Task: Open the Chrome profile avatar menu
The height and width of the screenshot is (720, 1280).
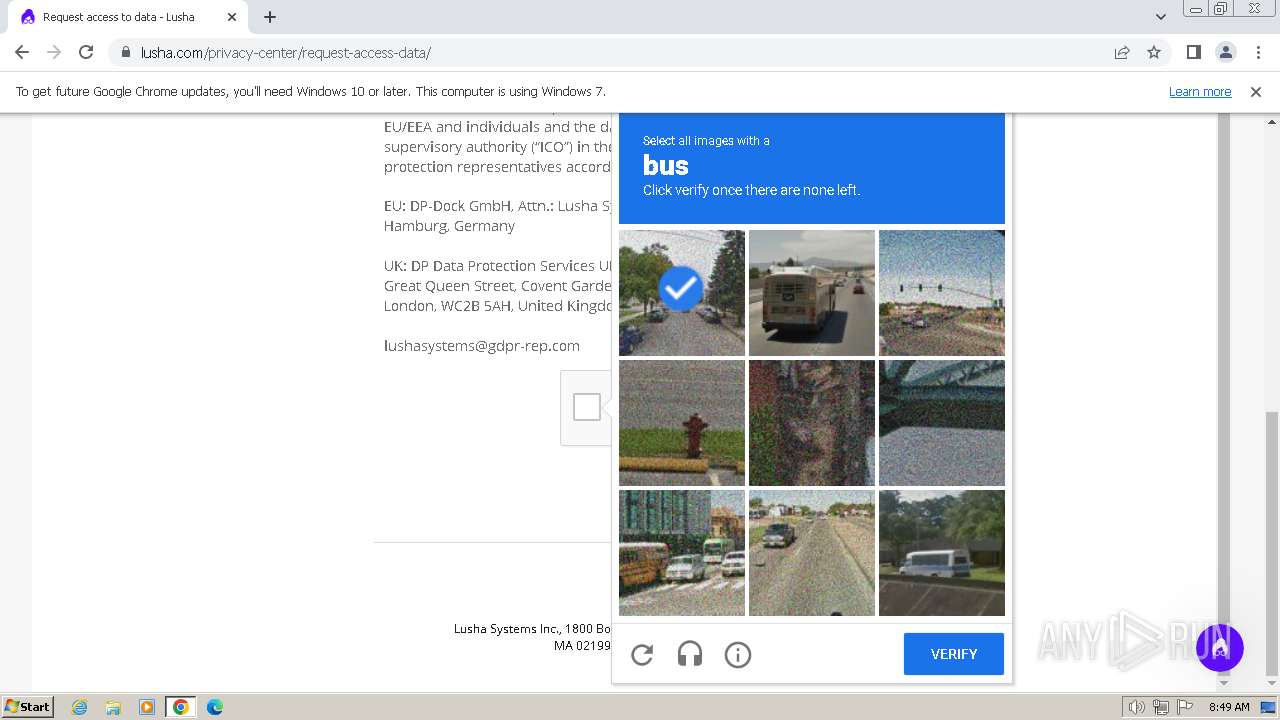Action: click(x=1226, y=53)
